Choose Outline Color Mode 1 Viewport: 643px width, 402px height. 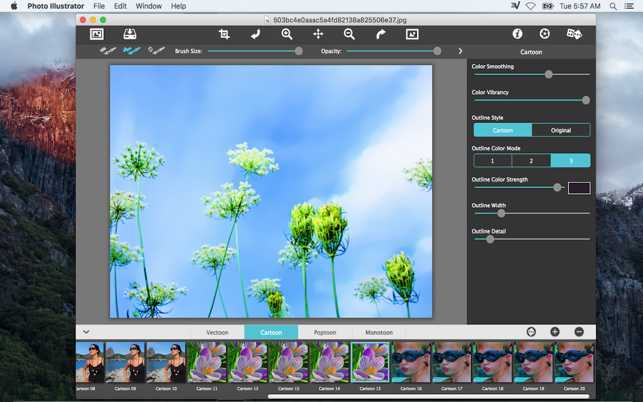coord(493,160)
